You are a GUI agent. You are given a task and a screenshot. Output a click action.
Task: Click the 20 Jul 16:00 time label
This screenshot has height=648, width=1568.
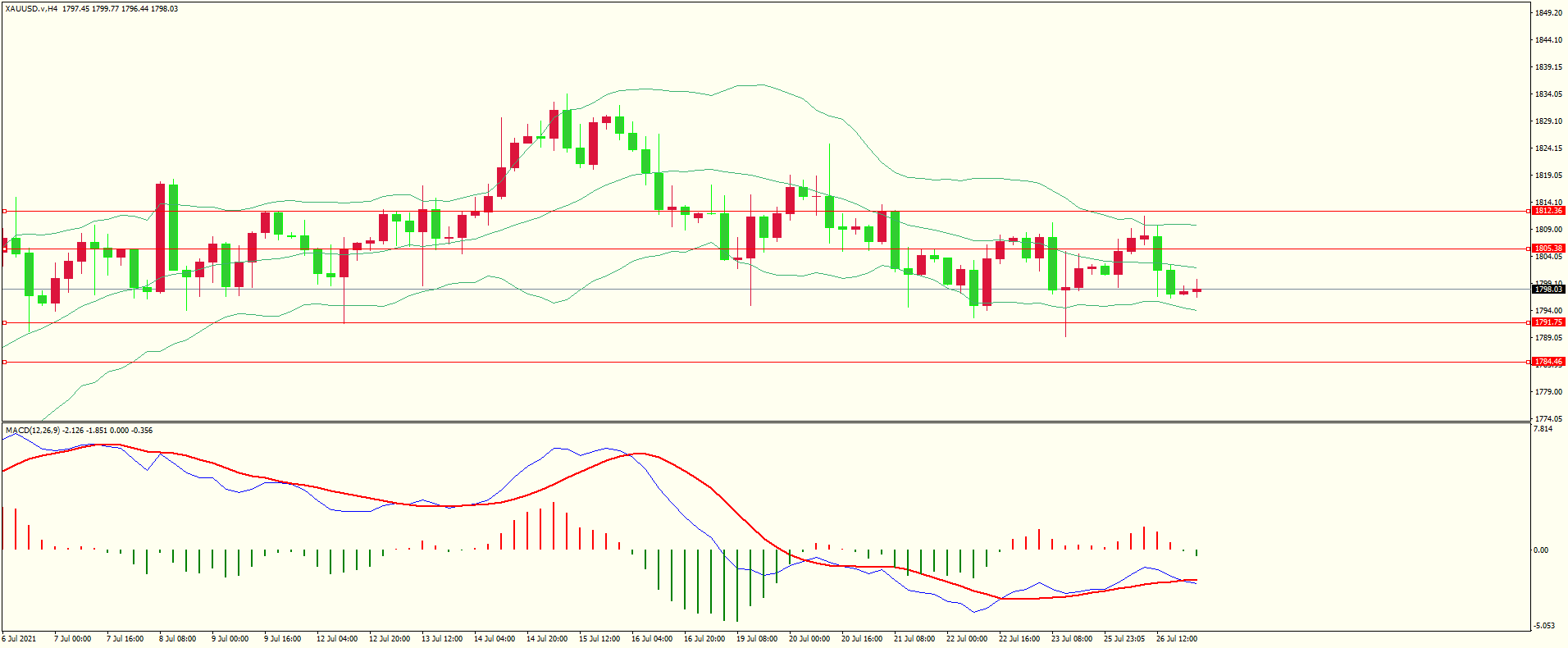(862, 639)
